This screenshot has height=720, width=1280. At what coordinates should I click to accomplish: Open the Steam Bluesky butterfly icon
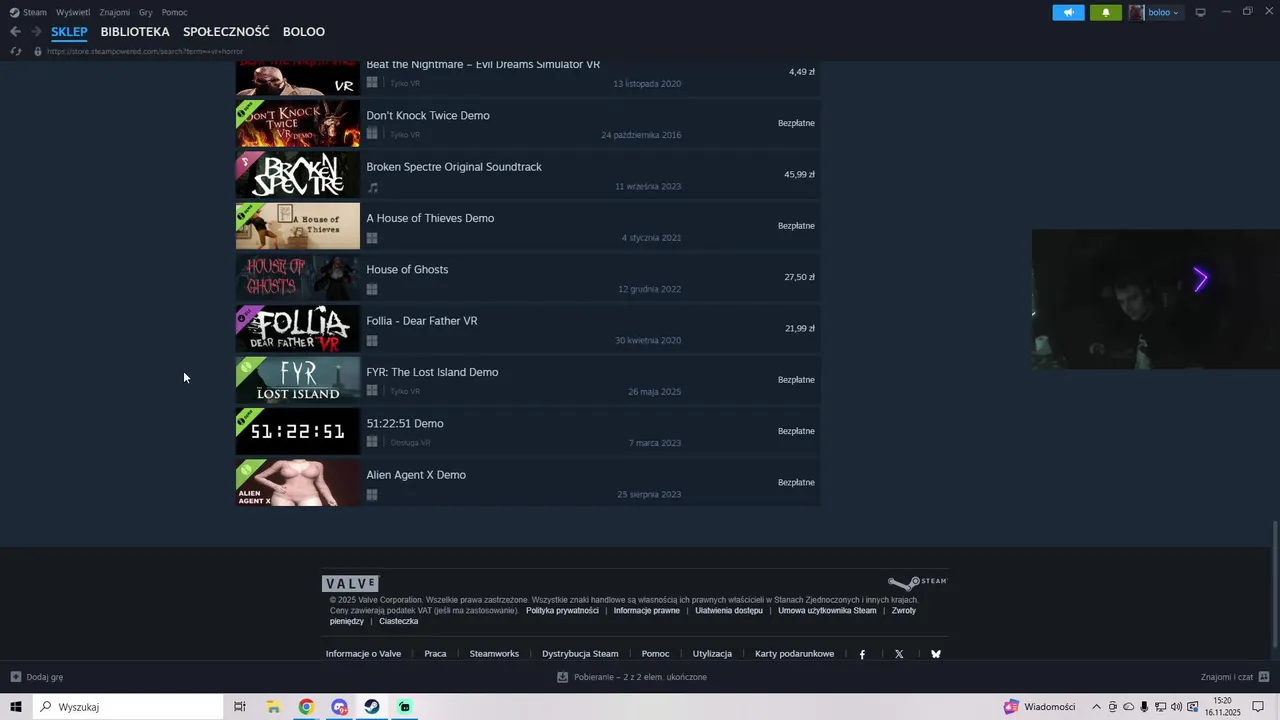click(936, 654)
